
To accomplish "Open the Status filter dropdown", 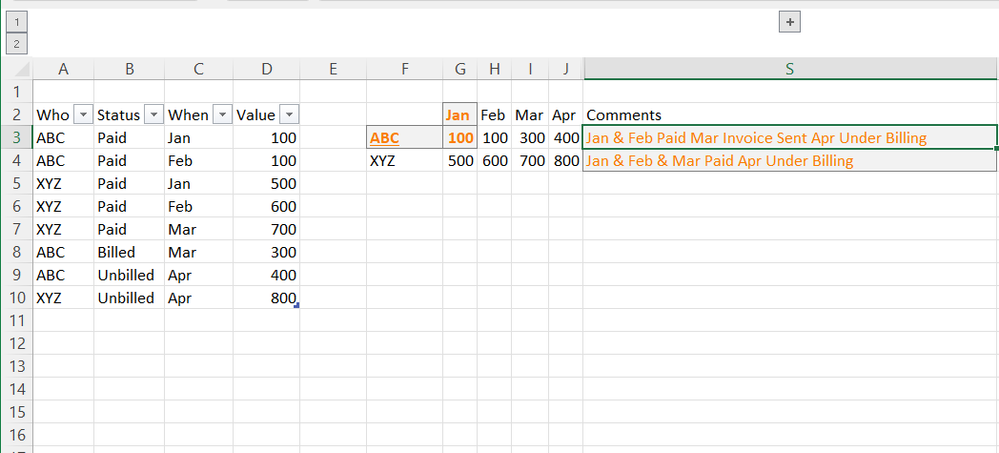I will pos(154,115).
